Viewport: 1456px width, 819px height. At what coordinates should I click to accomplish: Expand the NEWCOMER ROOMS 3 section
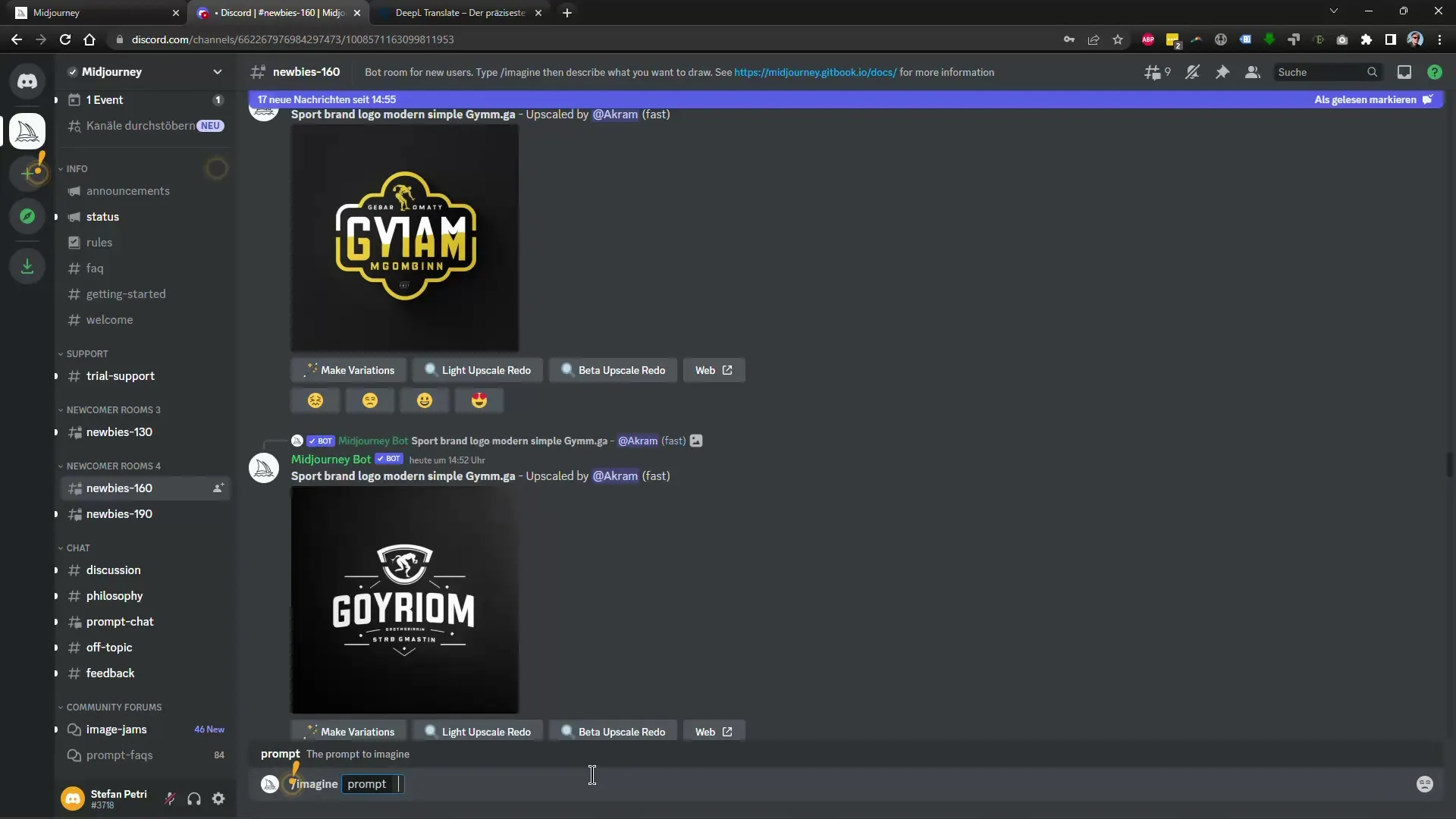click(112, 409)
